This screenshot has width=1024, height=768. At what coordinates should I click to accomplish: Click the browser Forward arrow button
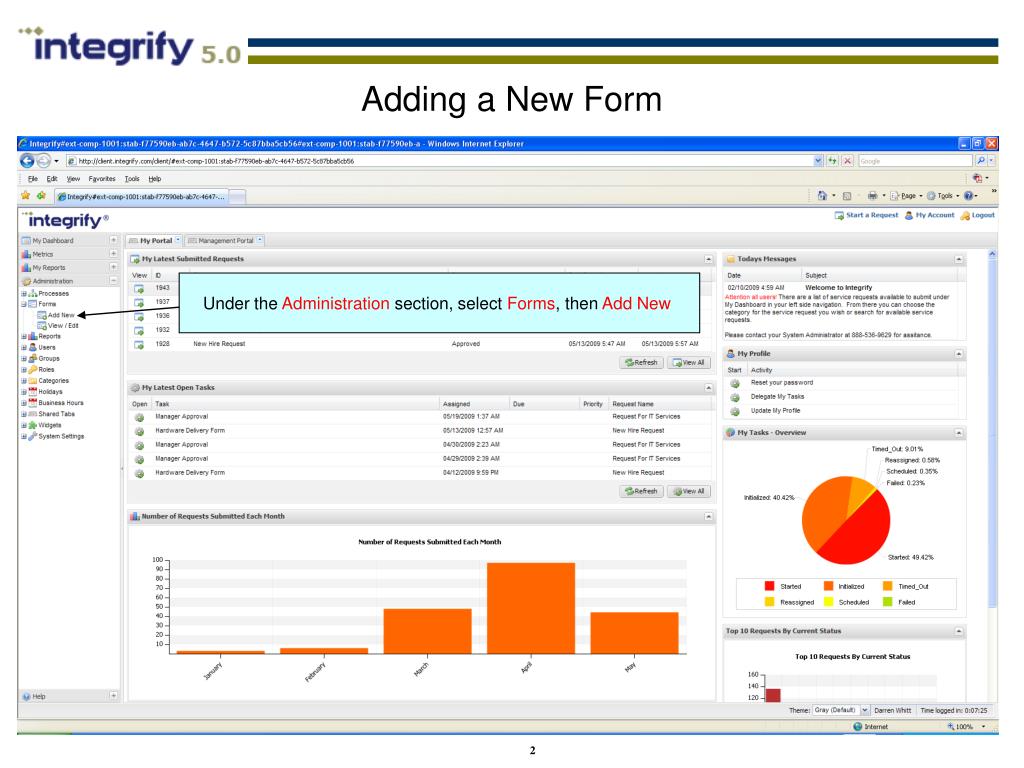[43, 161]
